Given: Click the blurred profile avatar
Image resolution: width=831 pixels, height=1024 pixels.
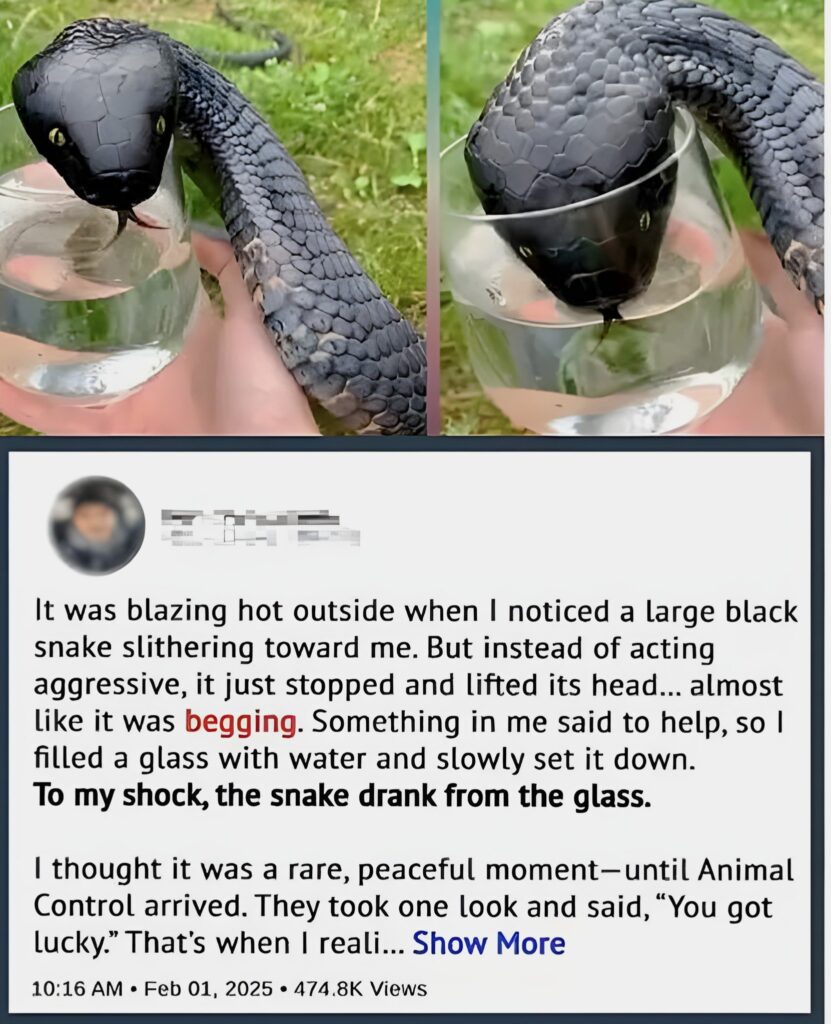Looking at the screenshot, I should (97, 525).
